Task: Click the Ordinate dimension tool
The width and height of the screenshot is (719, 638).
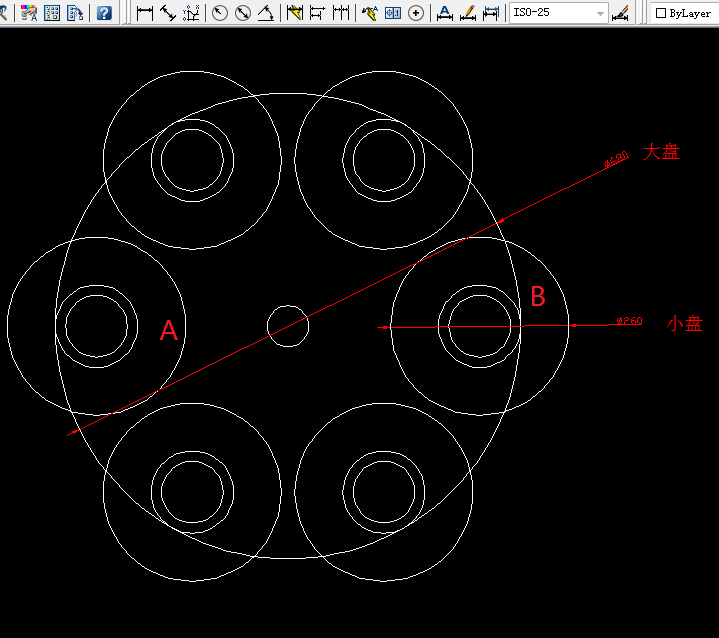Action: click(192, 13)
